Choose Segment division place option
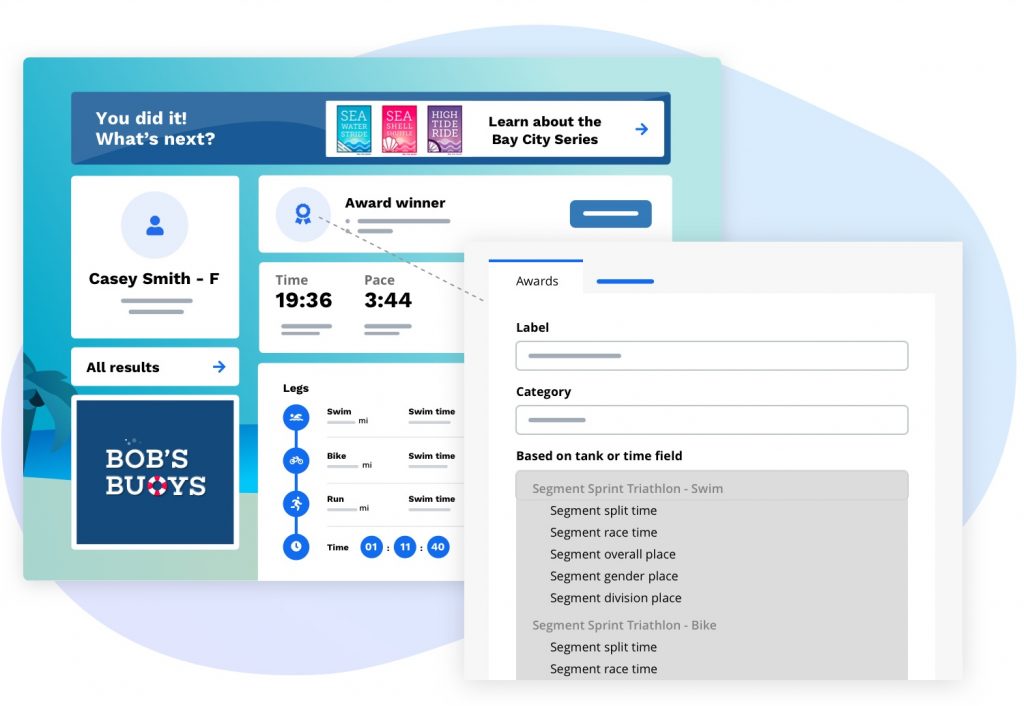 (x=615, y=598)
